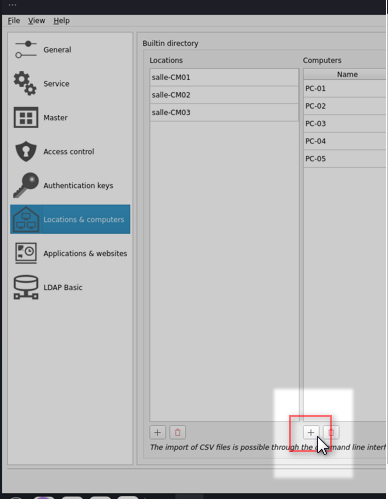Viewport: 388px width, 499px height.
Task: Click the Locations & computers label
Action: point(84,219)
